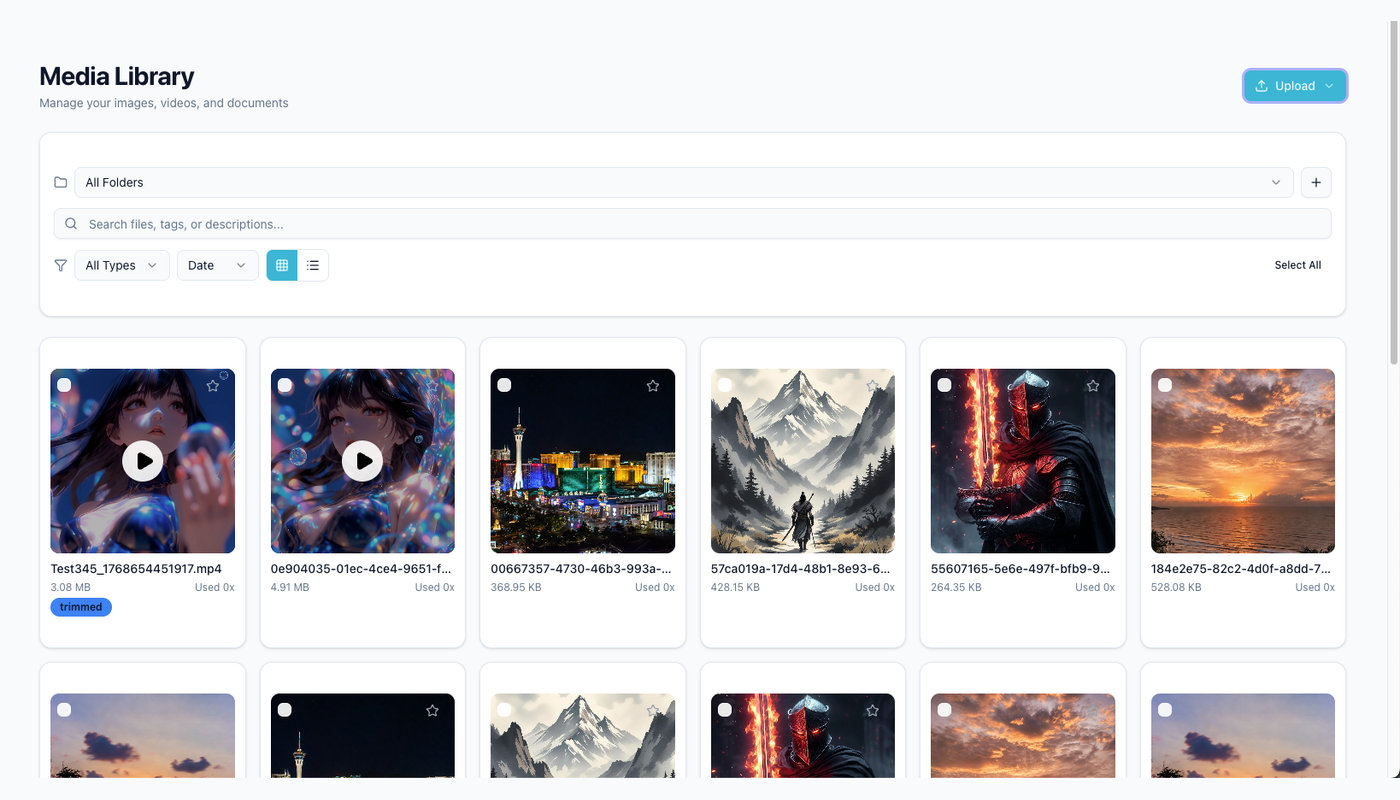The image size is (1400, 800).
Task: Select the 57ca019a-17d4-48b1 image checkbox
Action: (724, 385)
